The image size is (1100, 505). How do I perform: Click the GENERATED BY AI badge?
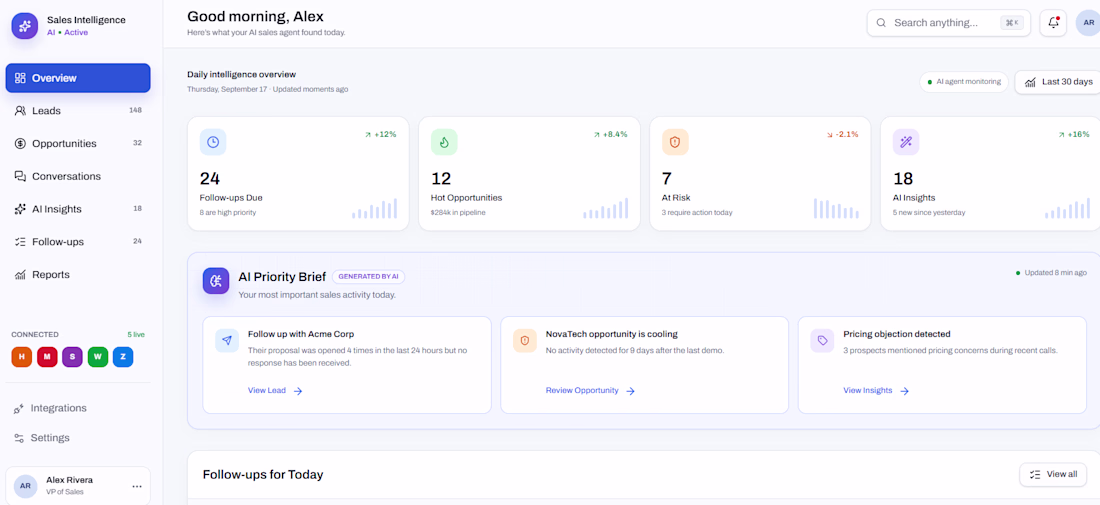(368, 276)
